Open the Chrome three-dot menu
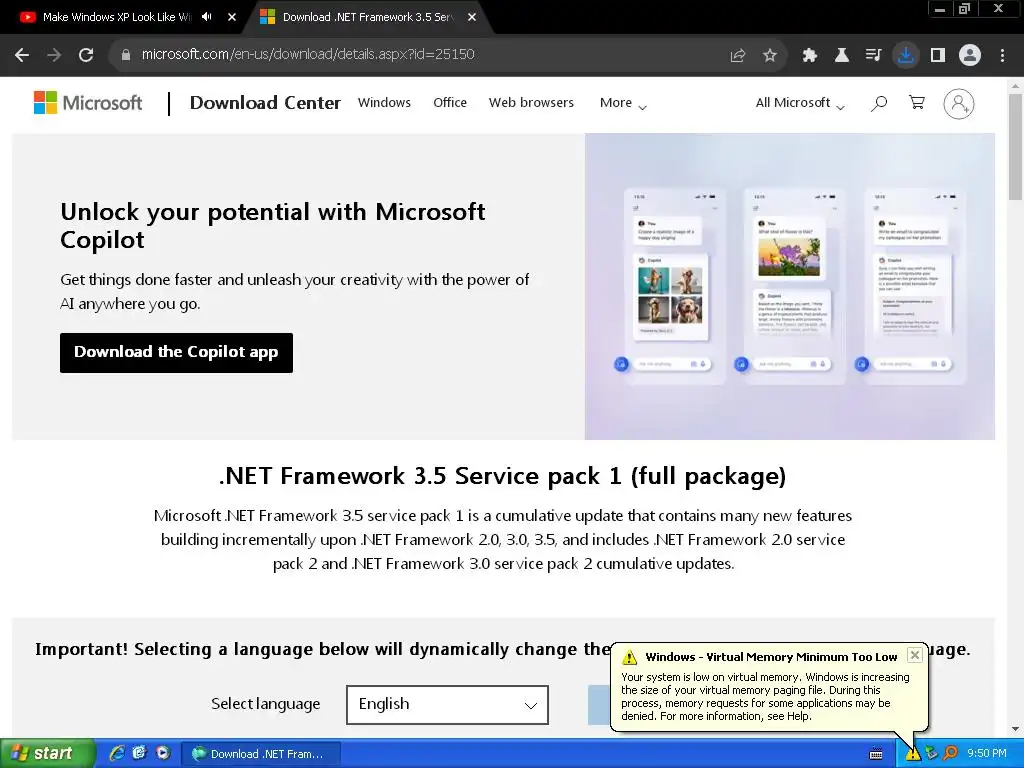Viewport: 1024px width, 768px height. pos(1002,55)
